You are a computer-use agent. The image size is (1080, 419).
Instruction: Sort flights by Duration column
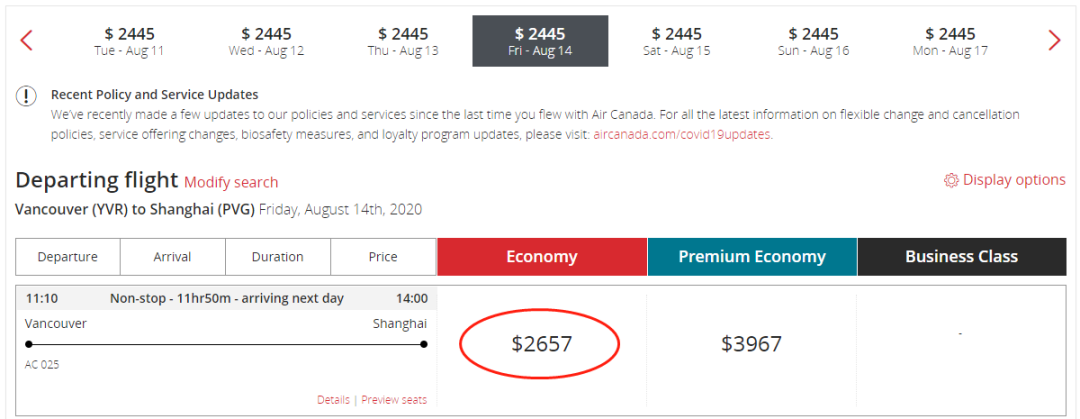click(277, 257)
